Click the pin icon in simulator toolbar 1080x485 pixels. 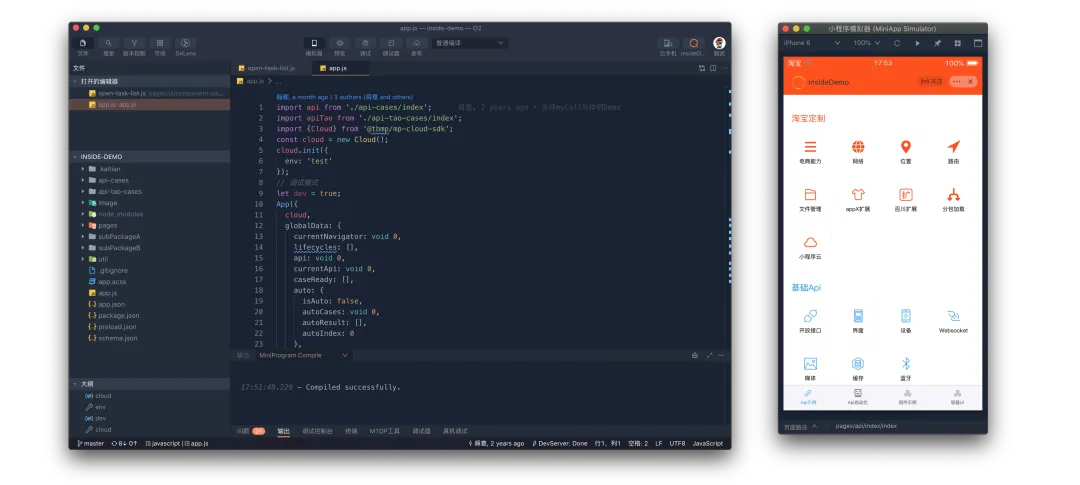point(937,43)
